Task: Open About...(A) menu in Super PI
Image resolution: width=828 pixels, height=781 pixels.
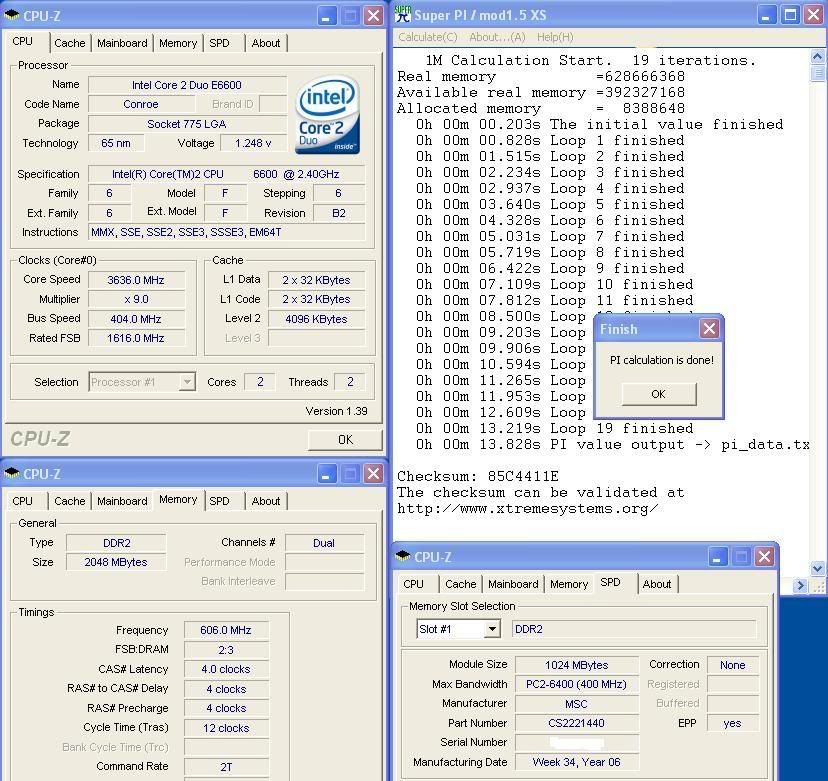Action: [x=497, y=37]
